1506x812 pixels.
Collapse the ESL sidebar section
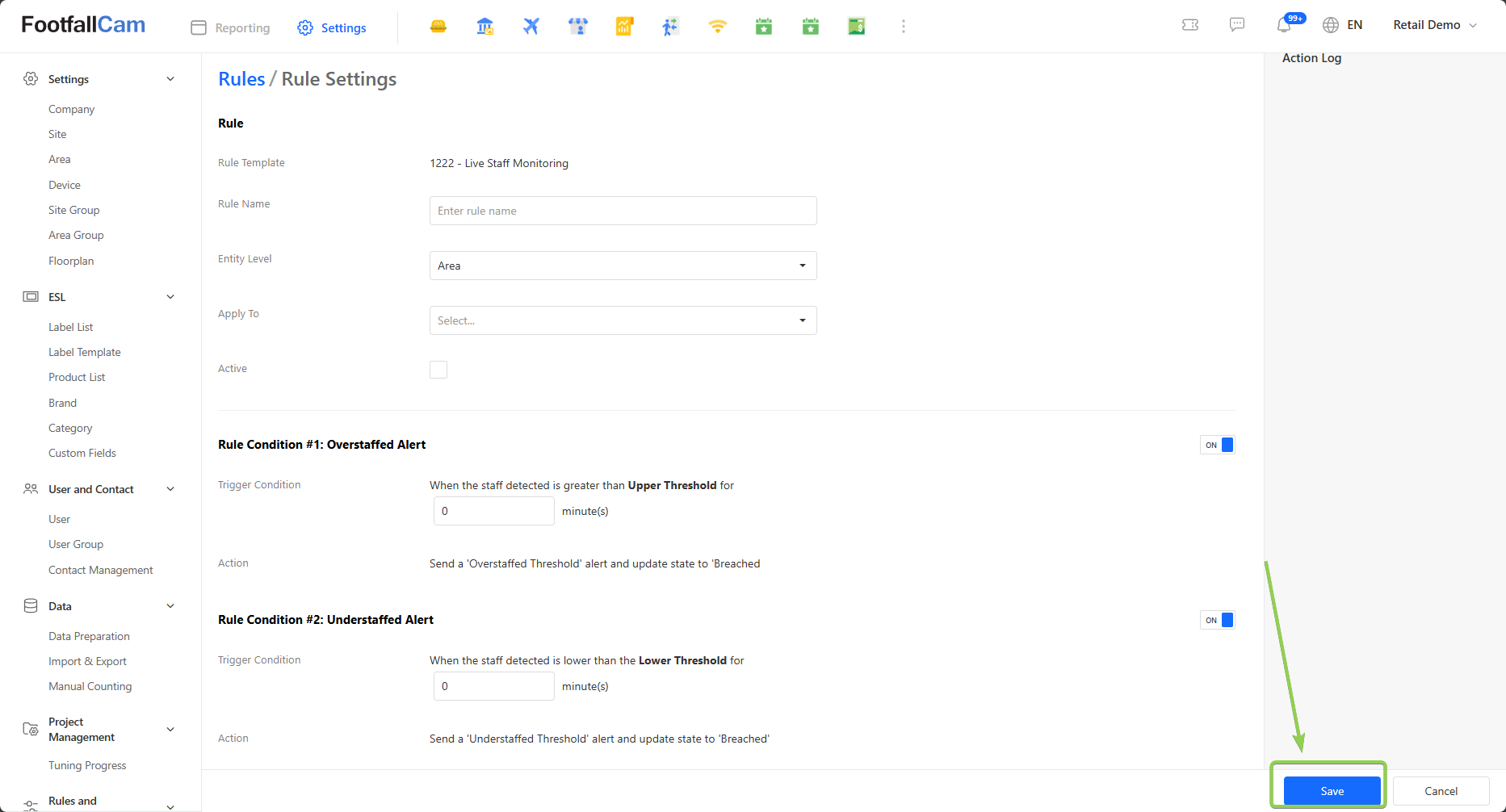(x=170, y=297)
